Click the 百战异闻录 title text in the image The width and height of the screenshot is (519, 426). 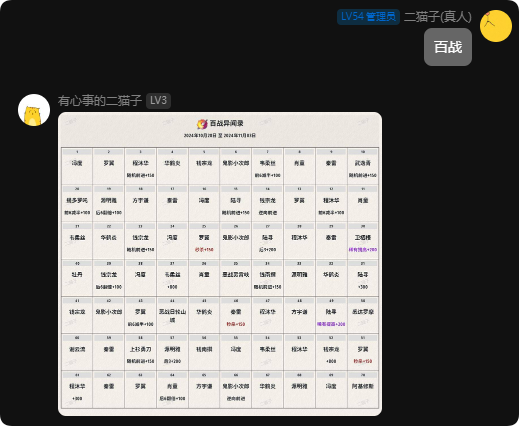point(227,123)
